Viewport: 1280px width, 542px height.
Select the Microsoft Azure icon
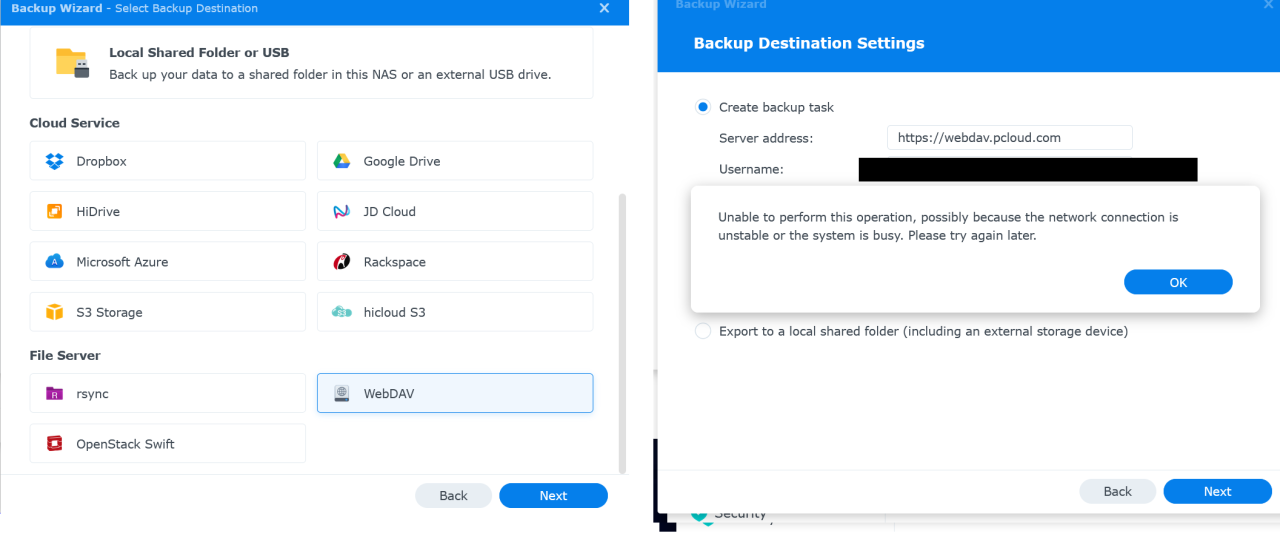54,262
